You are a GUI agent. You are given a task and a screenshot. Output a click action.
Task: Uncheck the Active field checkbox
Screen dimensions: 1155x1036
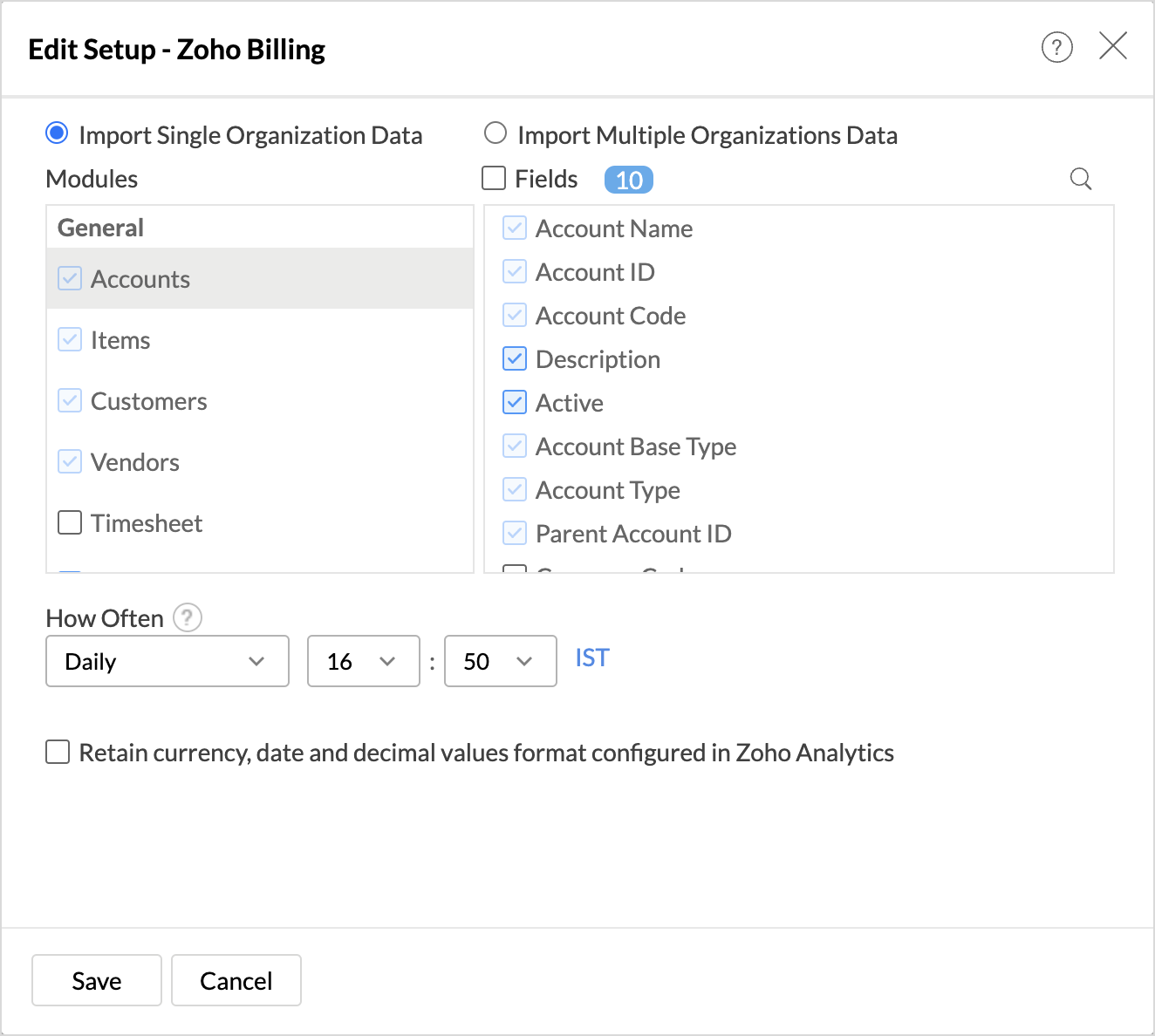(x=515, y=402)
